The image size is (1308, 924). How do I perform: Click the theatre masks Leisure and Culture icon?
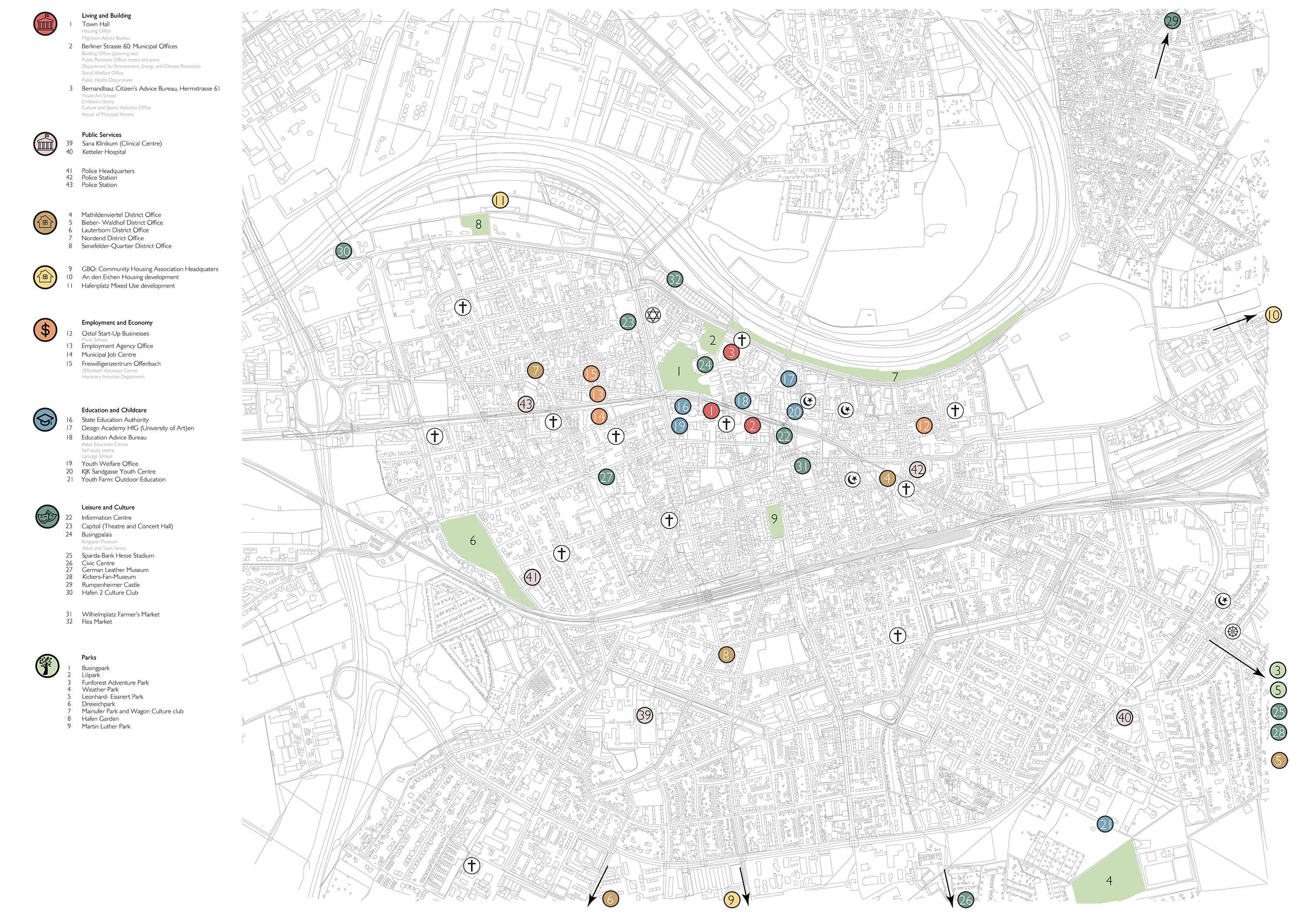(47, 517)
